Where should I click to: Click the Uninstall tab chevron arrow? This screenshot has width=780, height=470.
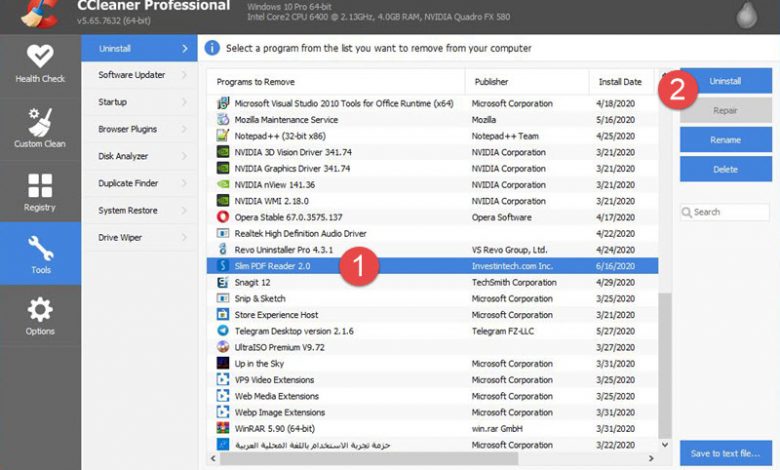[185, 49]
